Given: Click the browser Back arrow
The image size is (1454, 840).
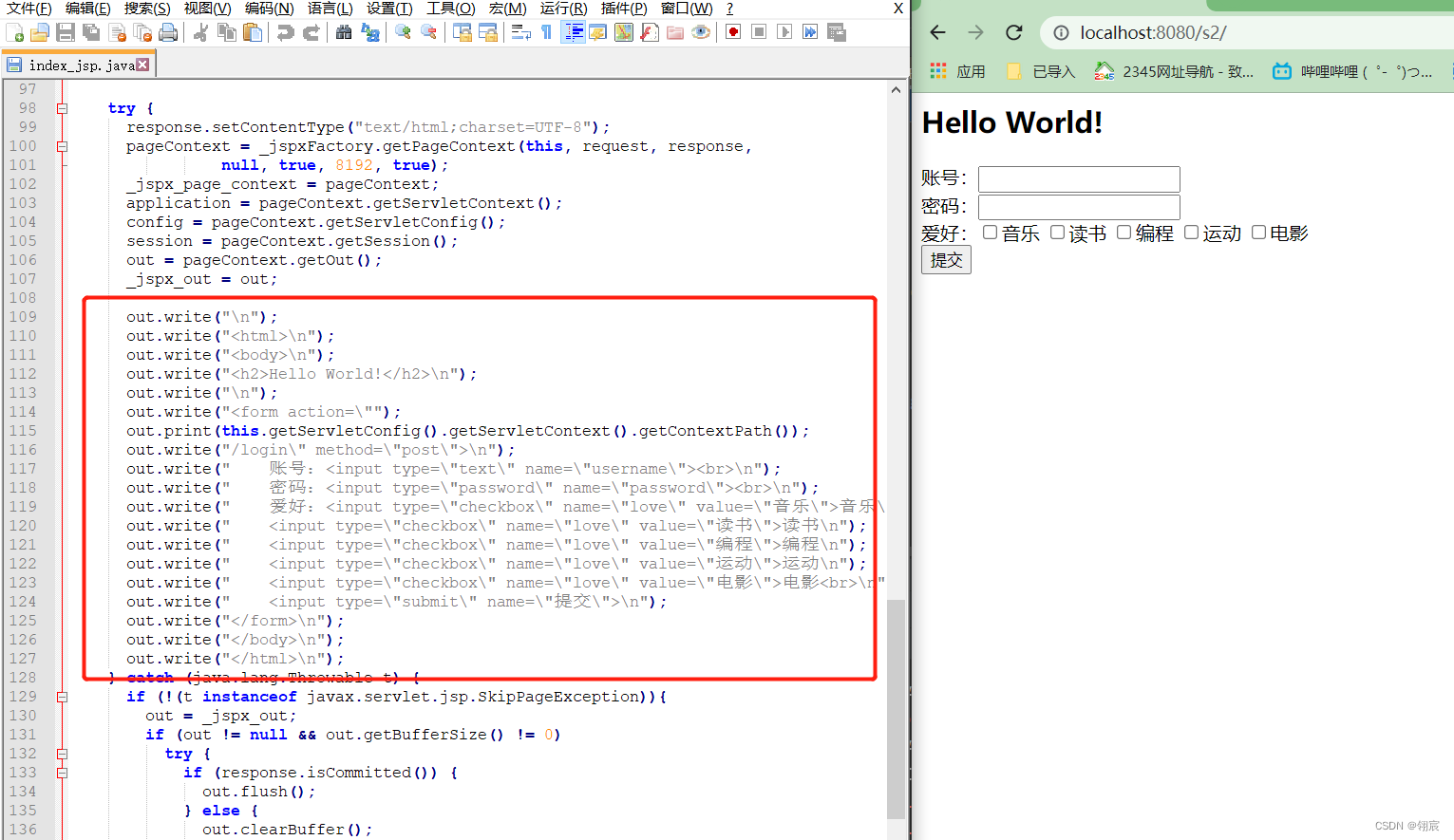Looking at the screenshot, I should [938, 32].
